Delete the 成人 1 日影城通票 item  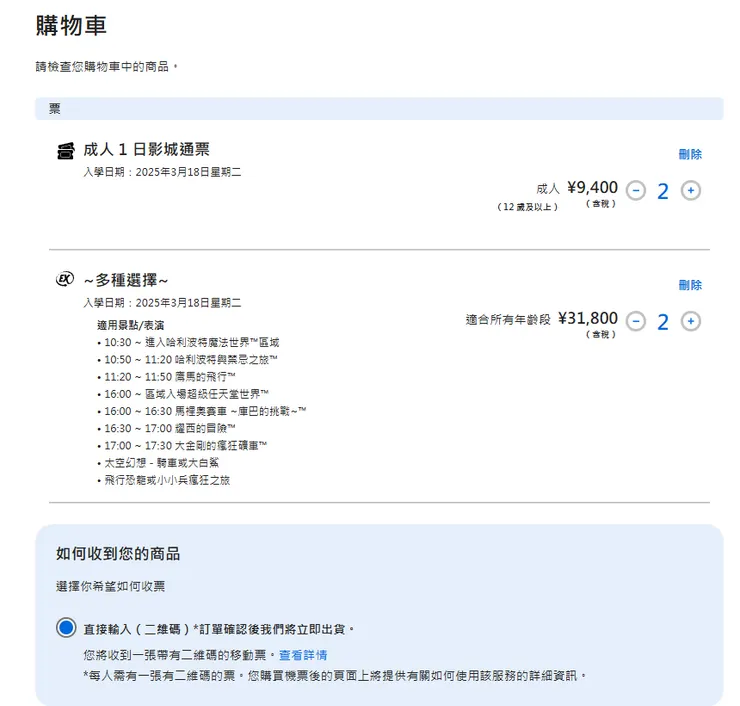coord(690,154)
